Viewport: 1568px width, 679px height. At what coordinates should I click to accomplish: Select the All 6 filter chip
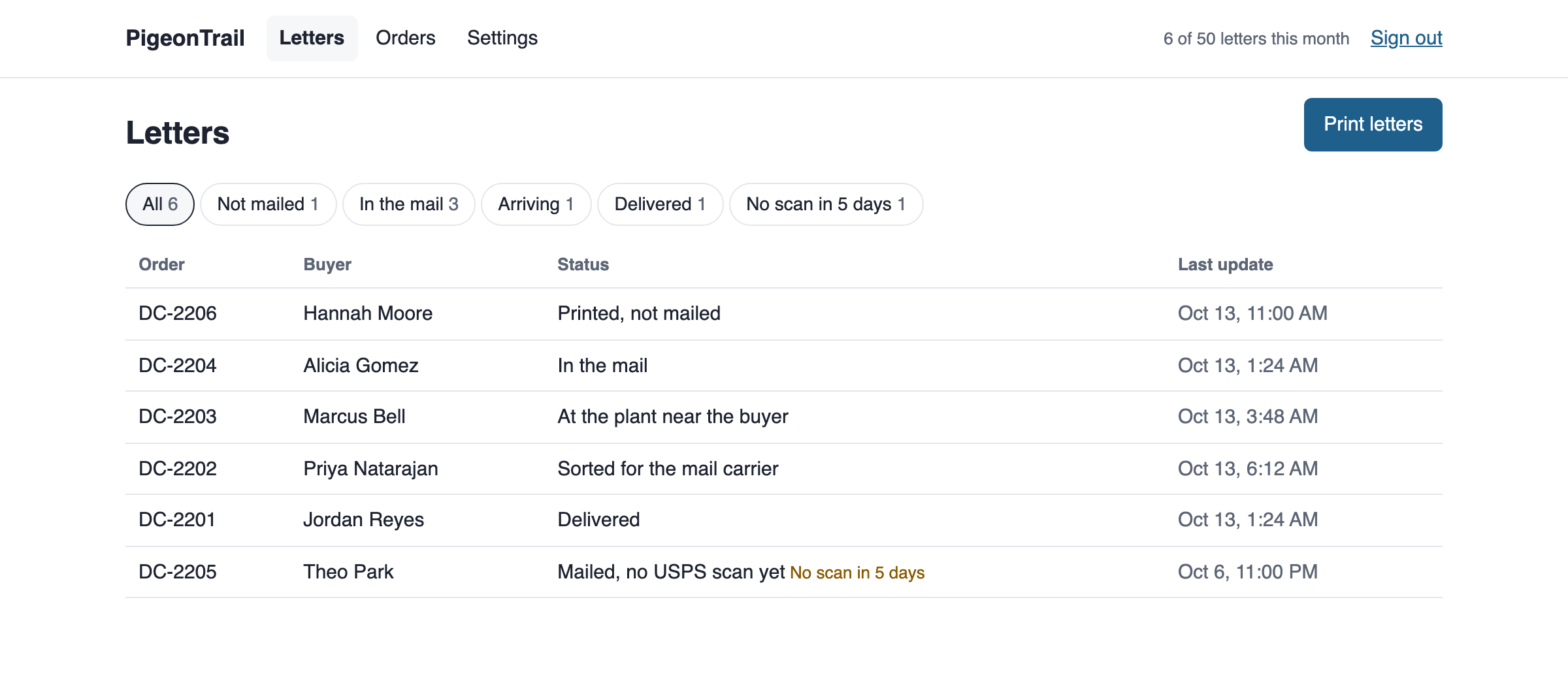(x=160, y=204)
